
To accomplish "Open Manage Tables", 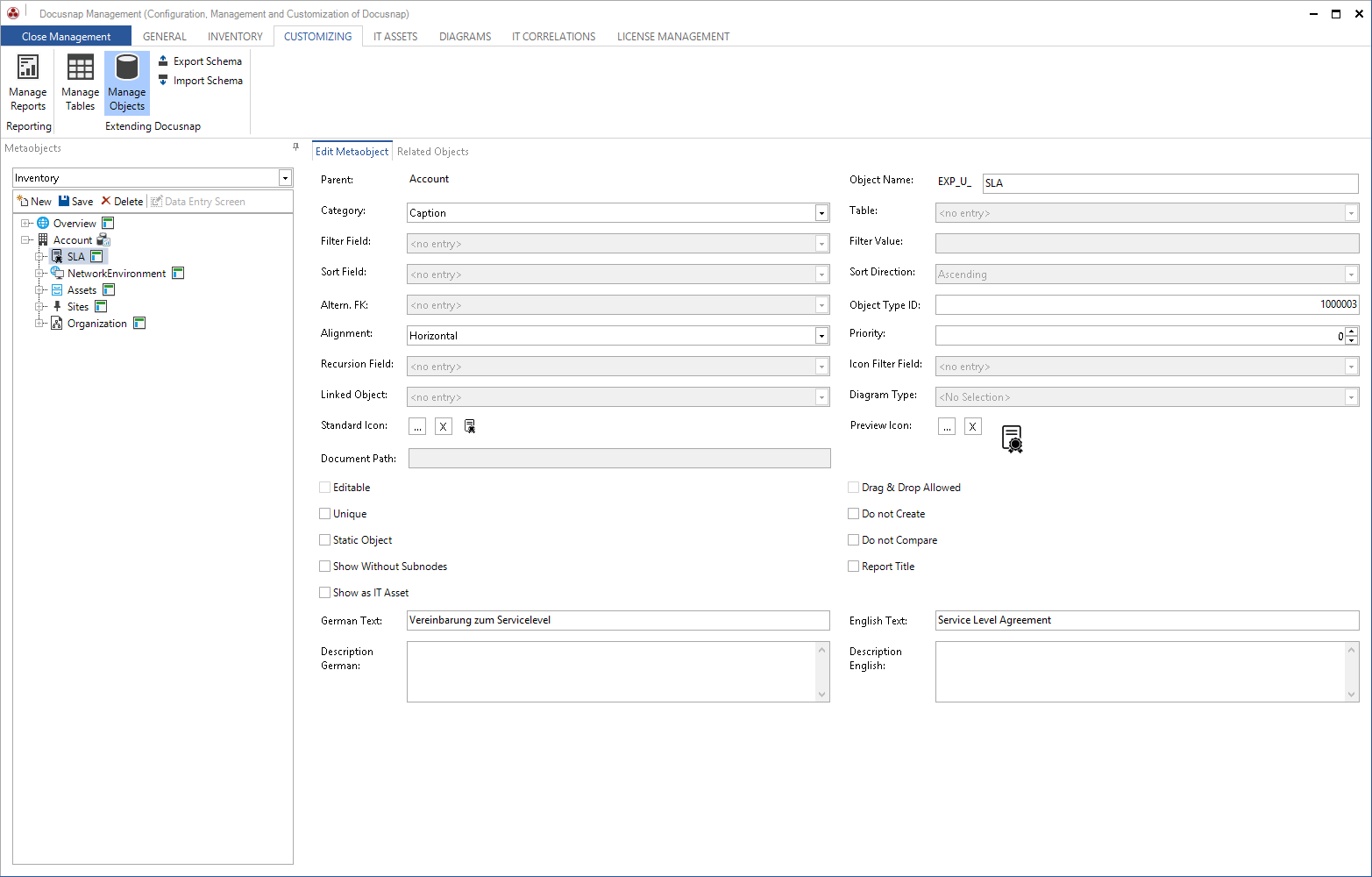I will pos(80,82).
